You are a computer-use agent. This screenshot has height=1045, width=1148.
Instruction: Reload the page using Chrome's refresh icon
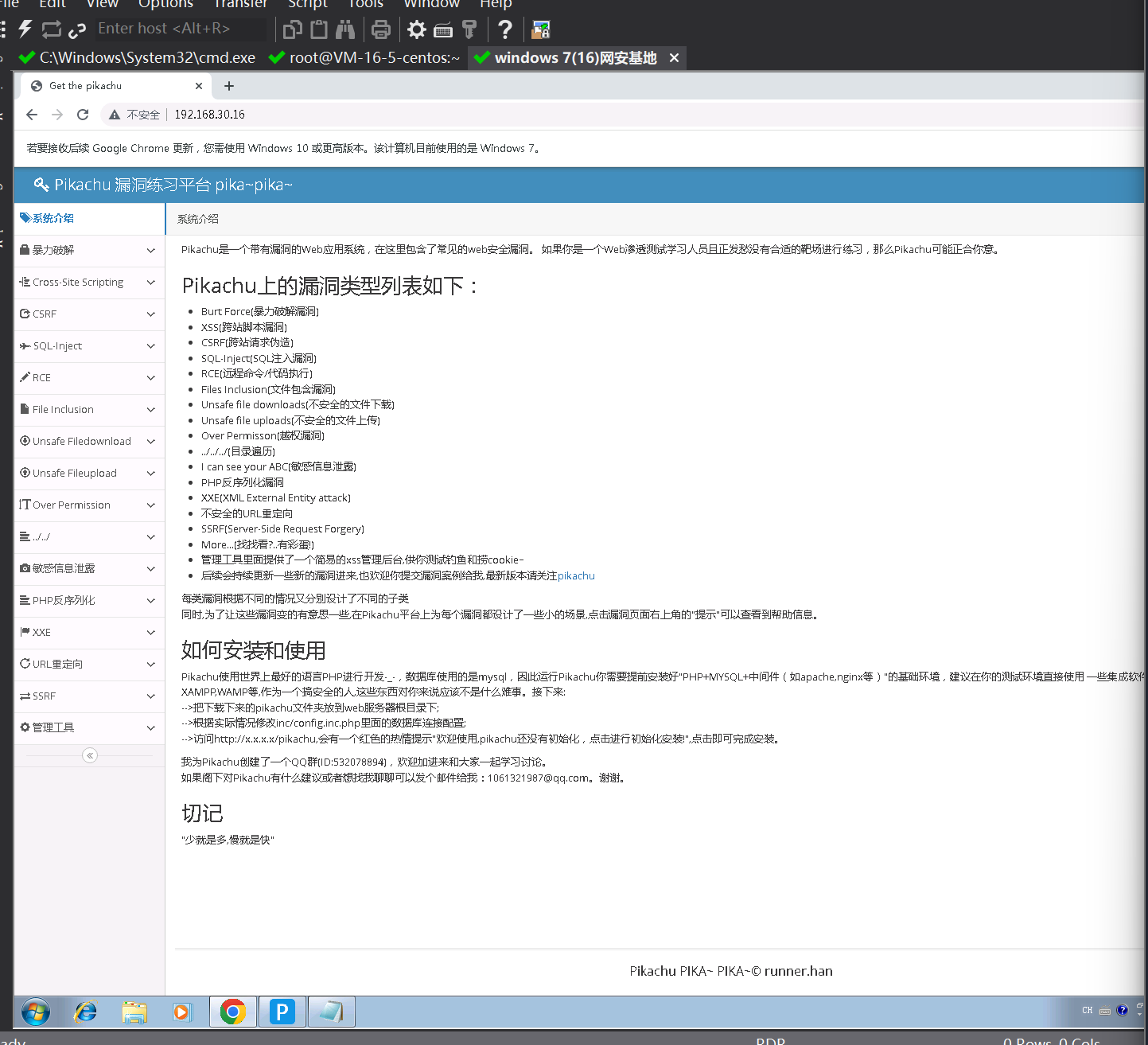click(x=83, y=114)
